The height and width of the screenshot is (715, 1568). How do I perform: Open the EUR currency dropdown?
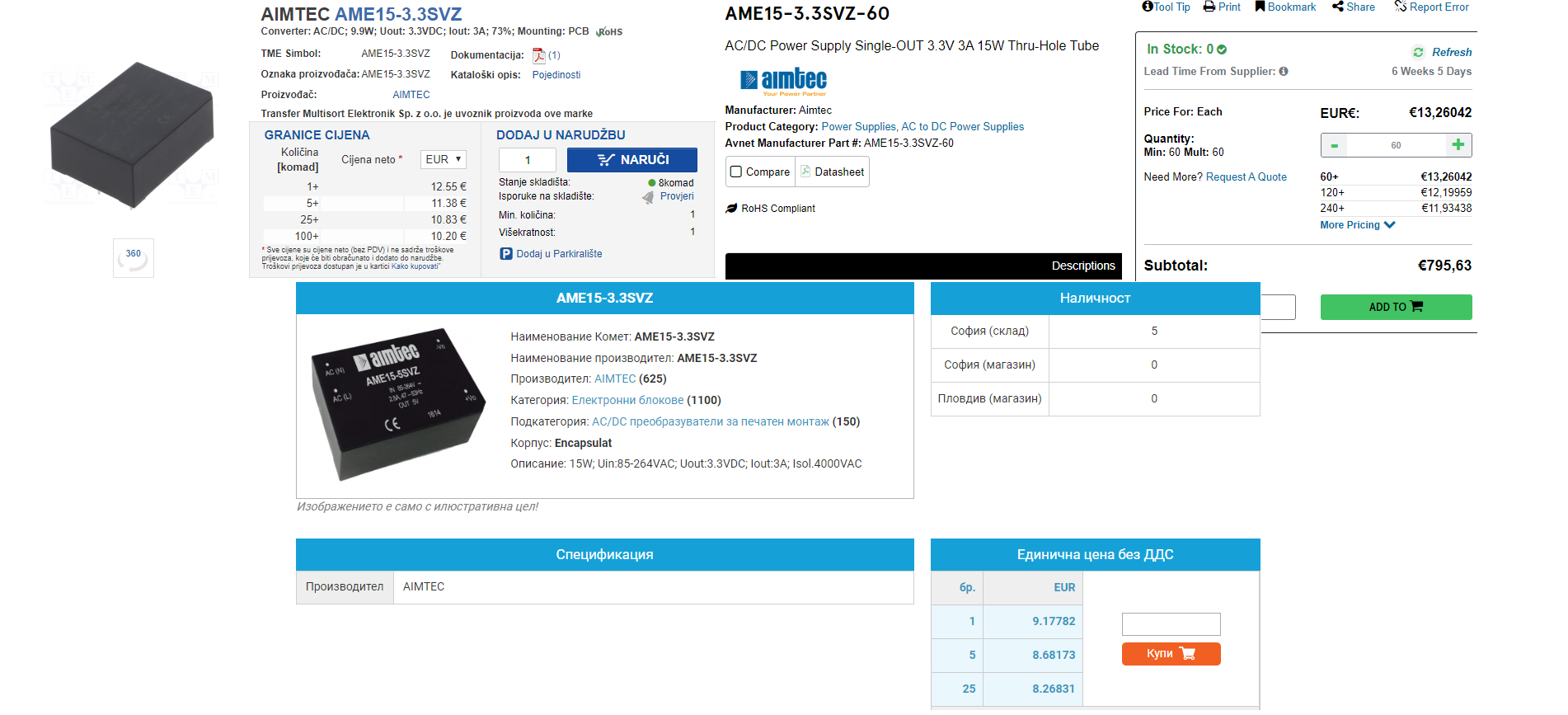click(444, 160)
